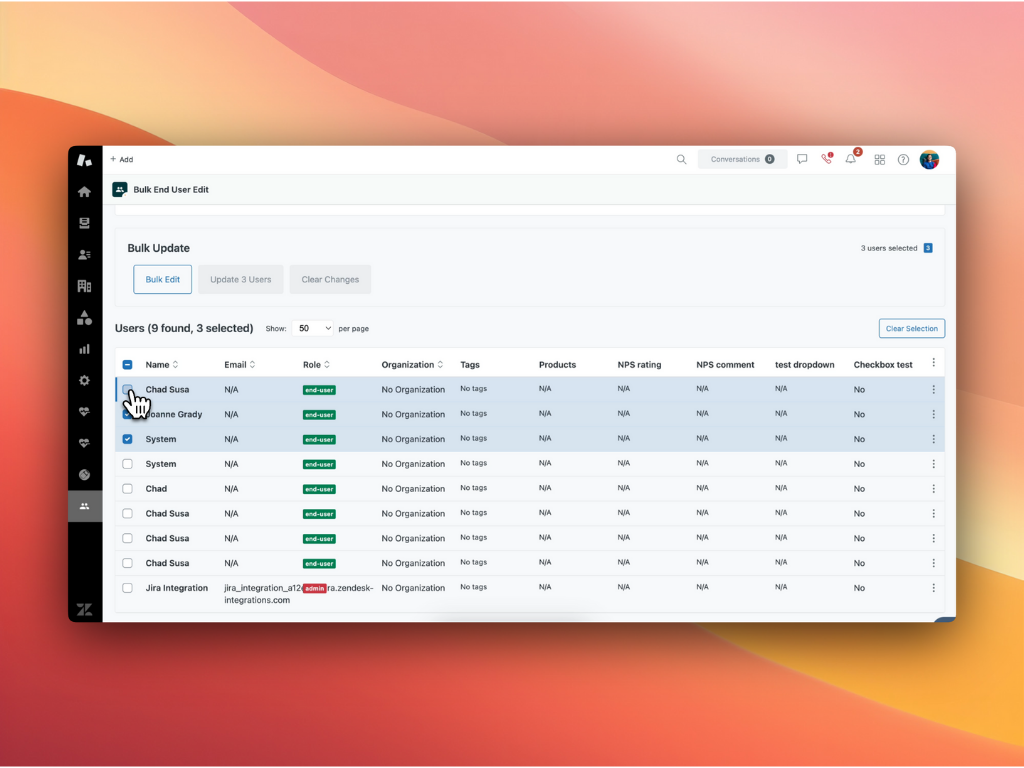The width and height of the screenshot is (1024, 768).
Task: Open the Reporting bar-chart sidebar icon
Action: tap(84, 349)
